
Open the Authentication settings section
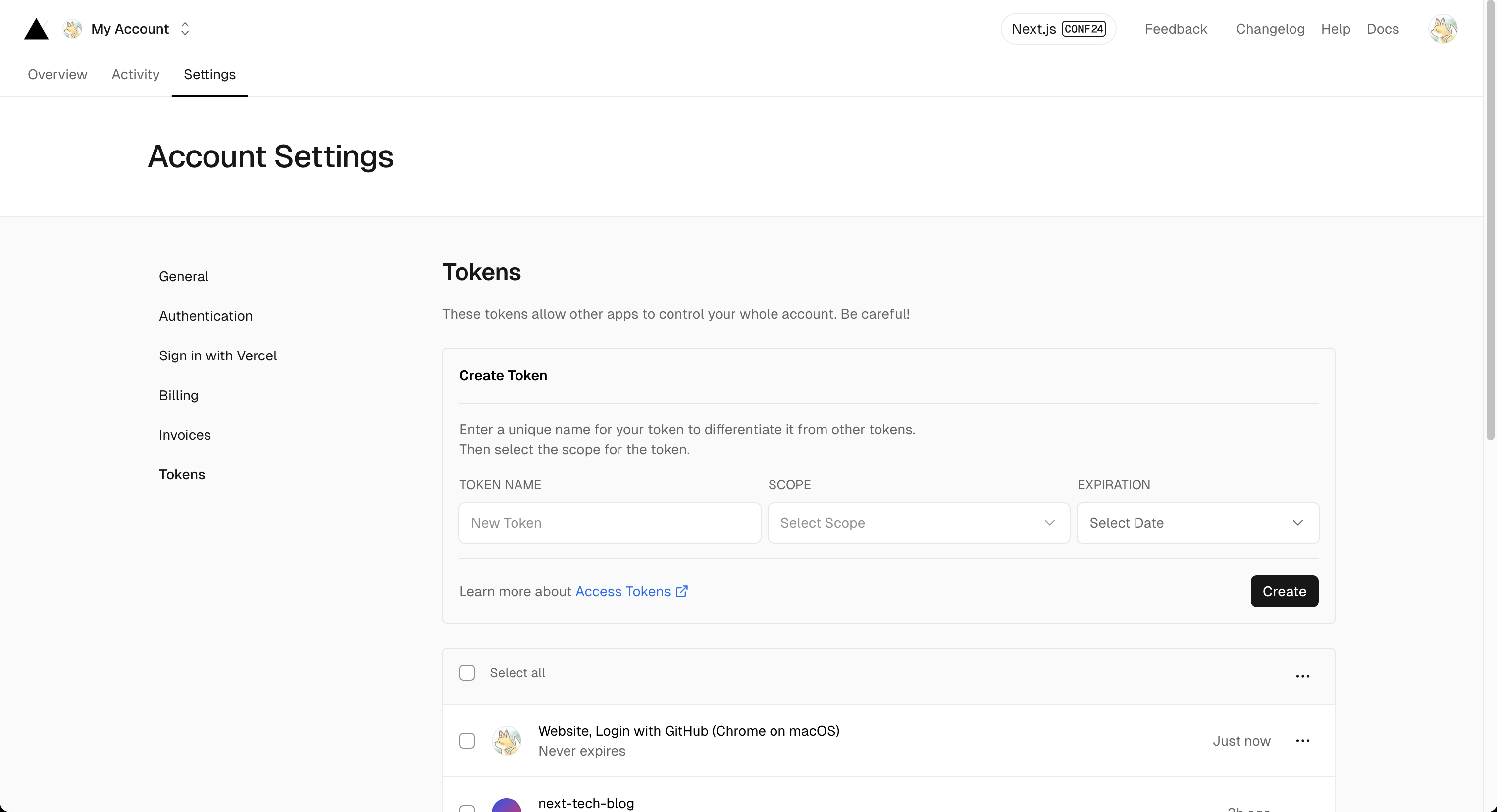pos(206,316)
